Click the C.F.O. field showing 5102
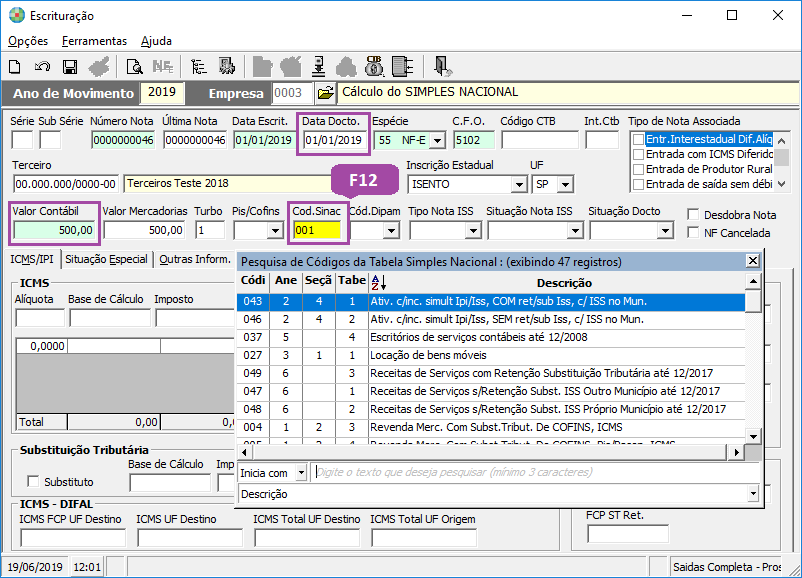Image resolution: width=802 pixels, height=578 pixels. coord(473,140)
